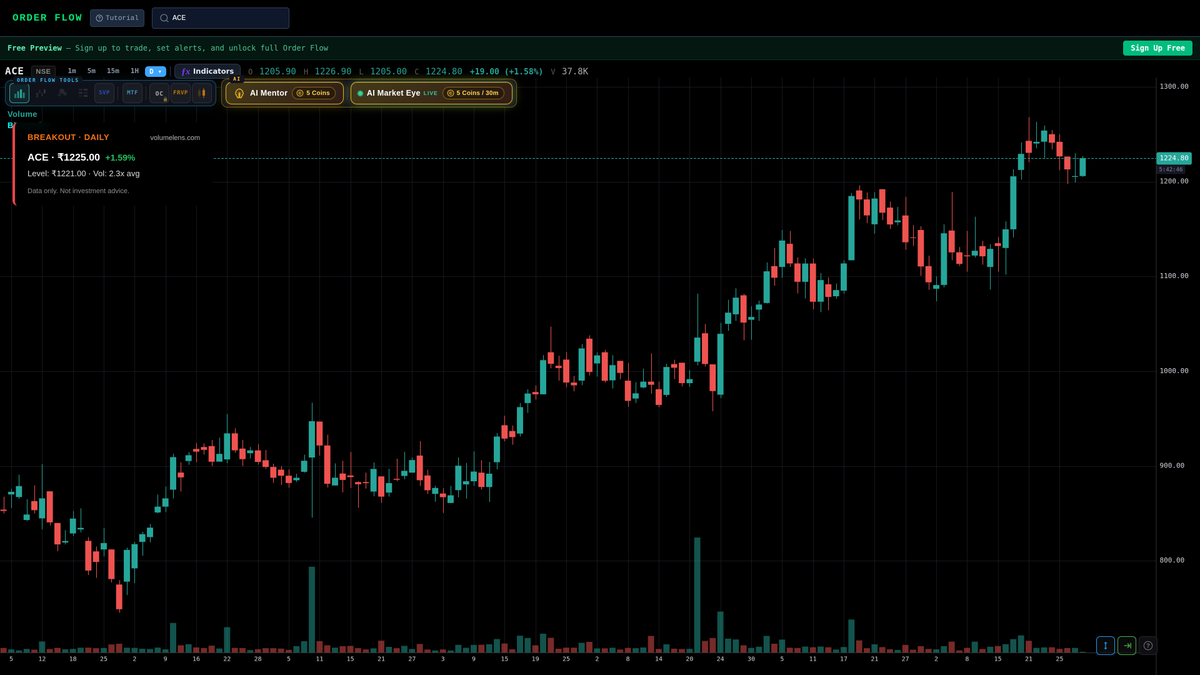Image resolution: width=1200 pixels, height=675 pixels.
Task: Switch to 15m timeframe
Action: coord(113,71)
